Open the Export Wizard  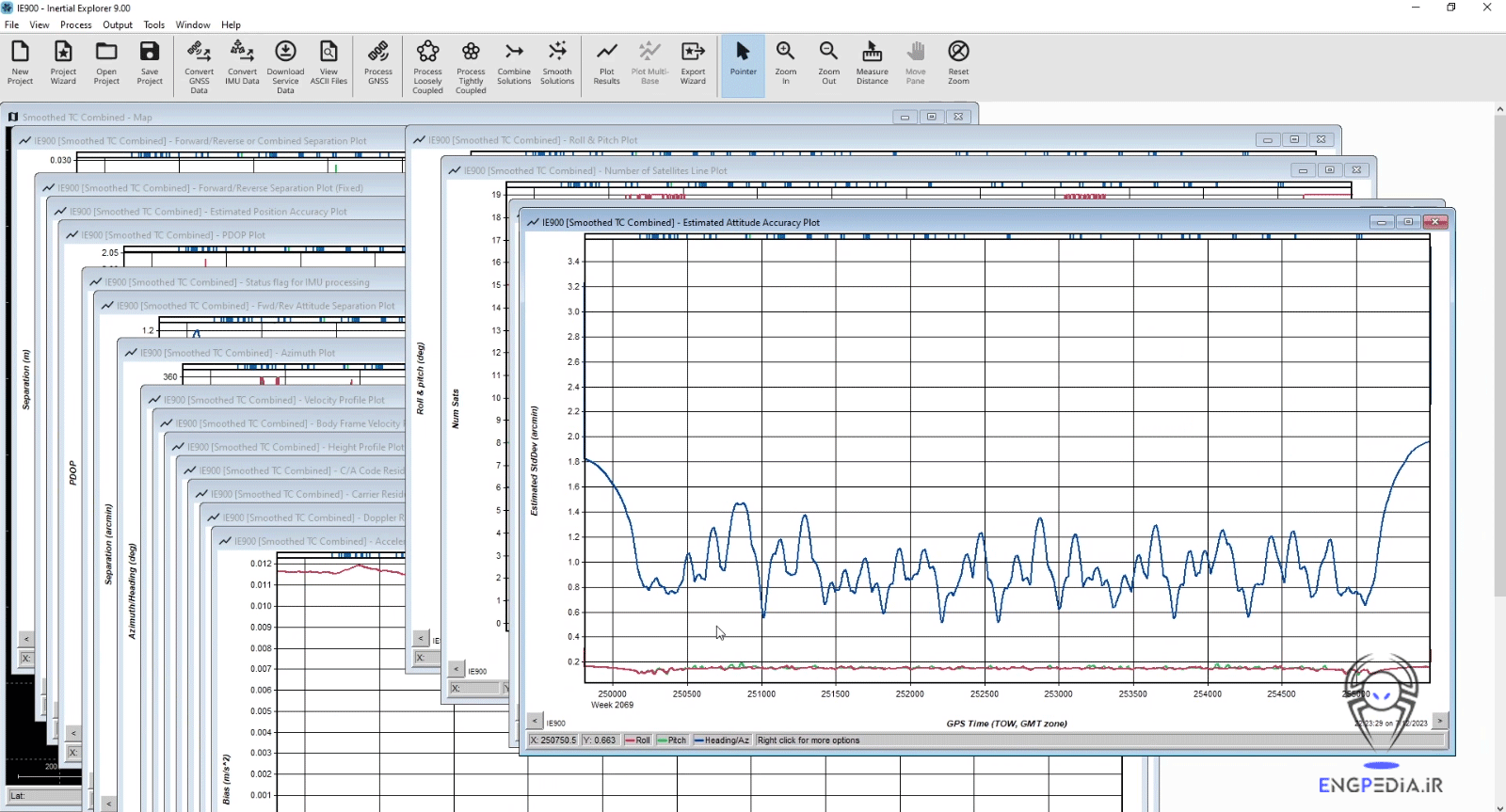click(693, 63)
